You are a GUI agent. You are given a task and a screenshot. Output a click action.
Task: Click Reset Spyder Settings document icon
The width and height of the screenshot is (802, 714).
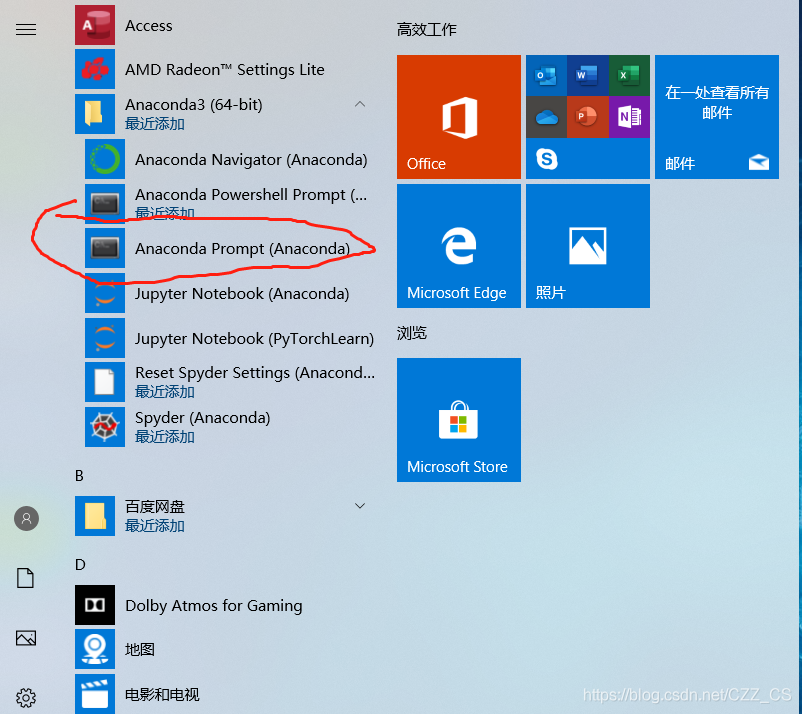click(x=105, y=382)
